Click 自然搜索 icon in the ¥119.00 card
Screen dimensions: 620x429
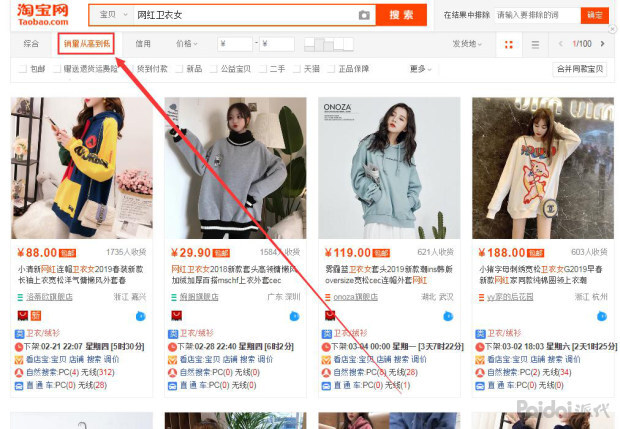pos(326,372)
